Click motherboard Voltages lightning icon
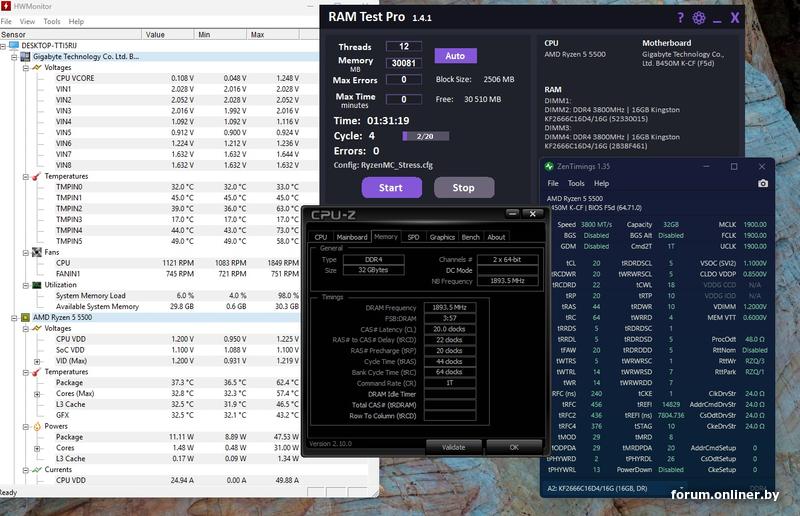The image size is (800, 516). (37, 67)
